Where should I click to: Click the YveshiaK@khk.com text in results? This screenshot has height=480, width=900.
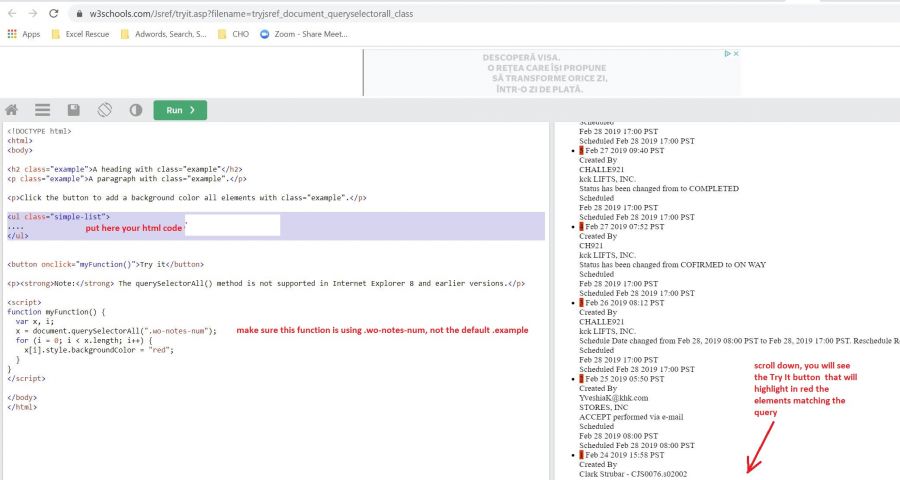[x=614, y=398]
